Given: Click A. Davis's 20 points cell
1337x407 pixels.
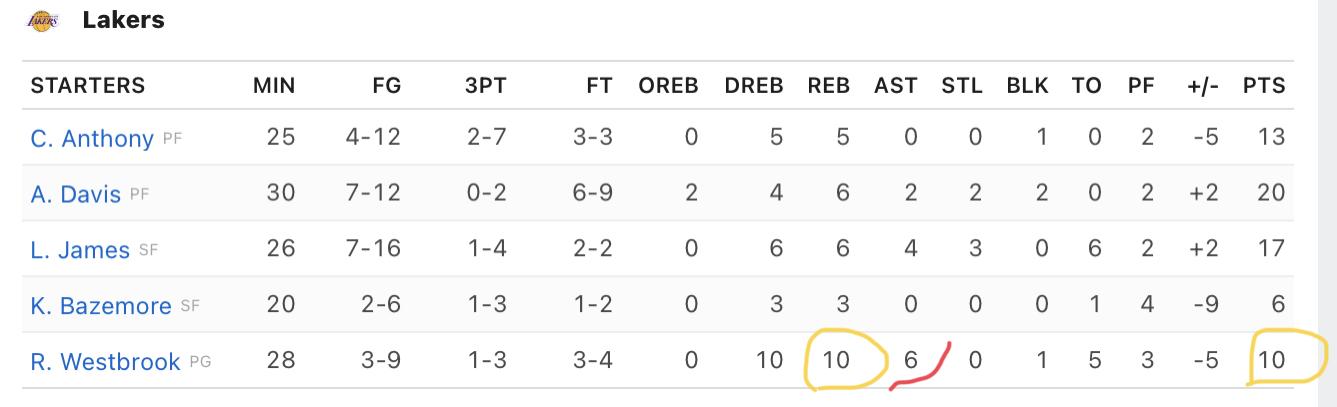Looking at the screenshot, I should coord(1270,193).
